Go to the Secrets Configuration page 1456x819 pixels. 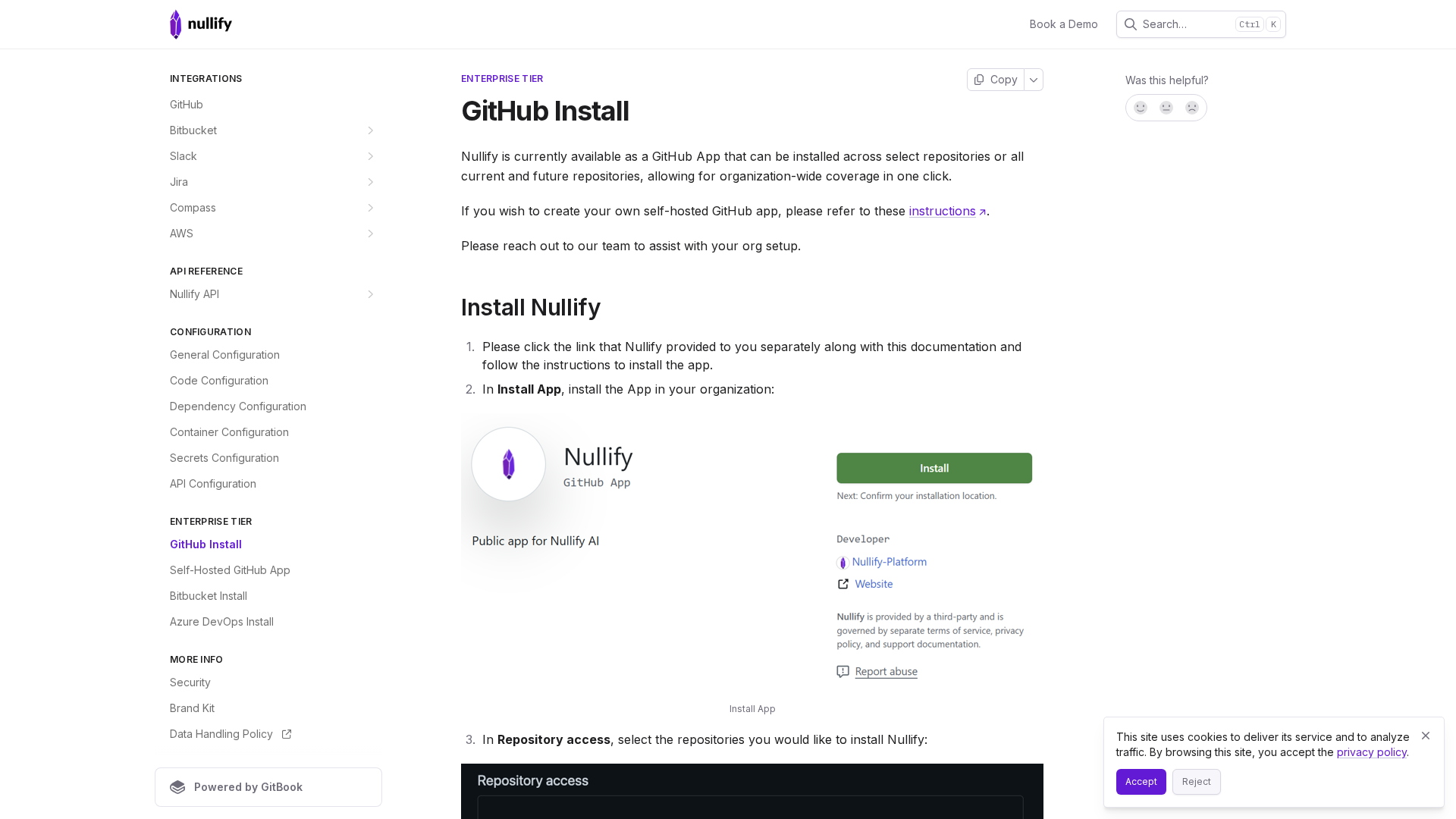click(224, 458)
